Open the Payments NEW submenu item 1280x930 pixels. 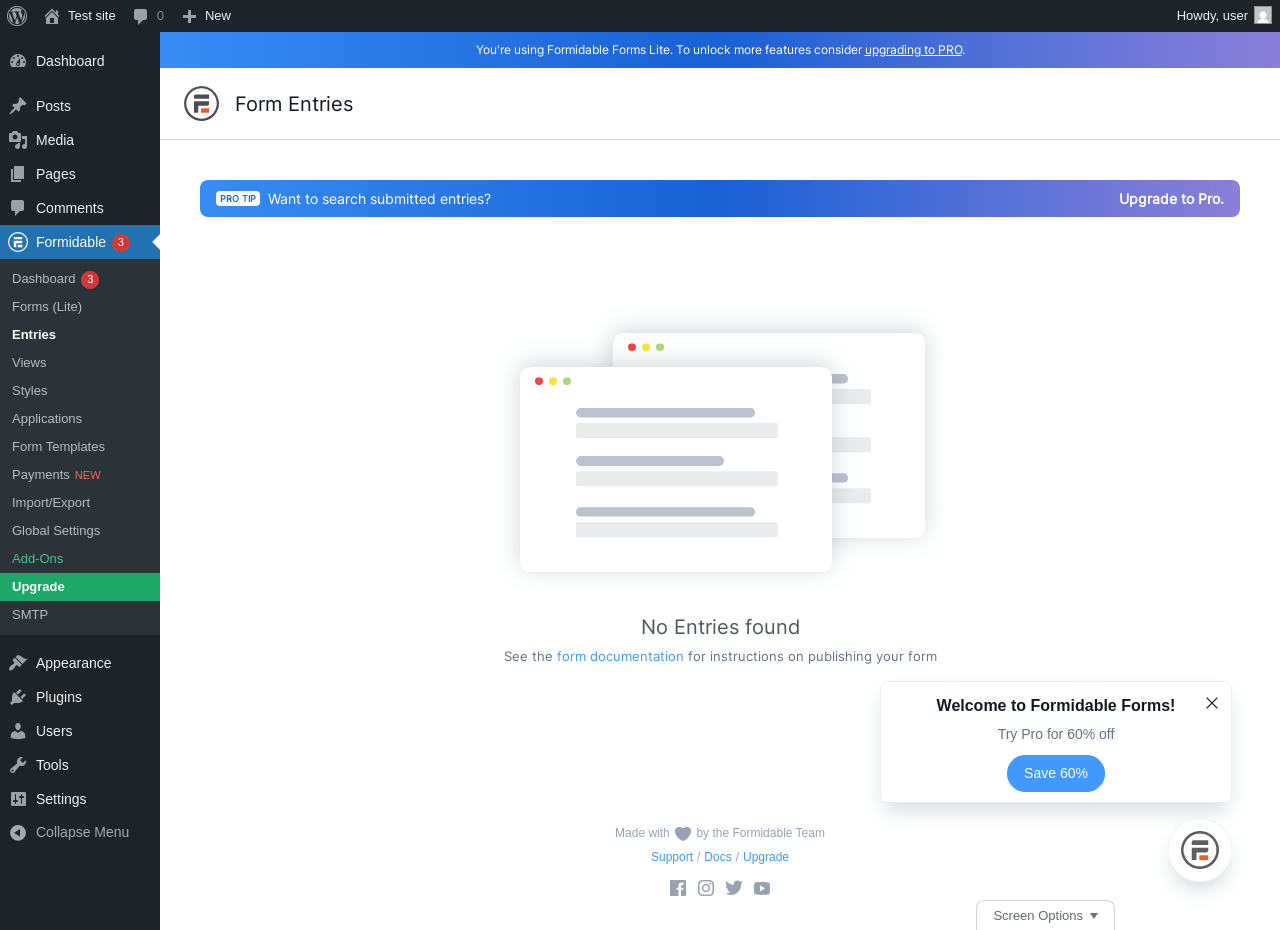coord(80,475)
